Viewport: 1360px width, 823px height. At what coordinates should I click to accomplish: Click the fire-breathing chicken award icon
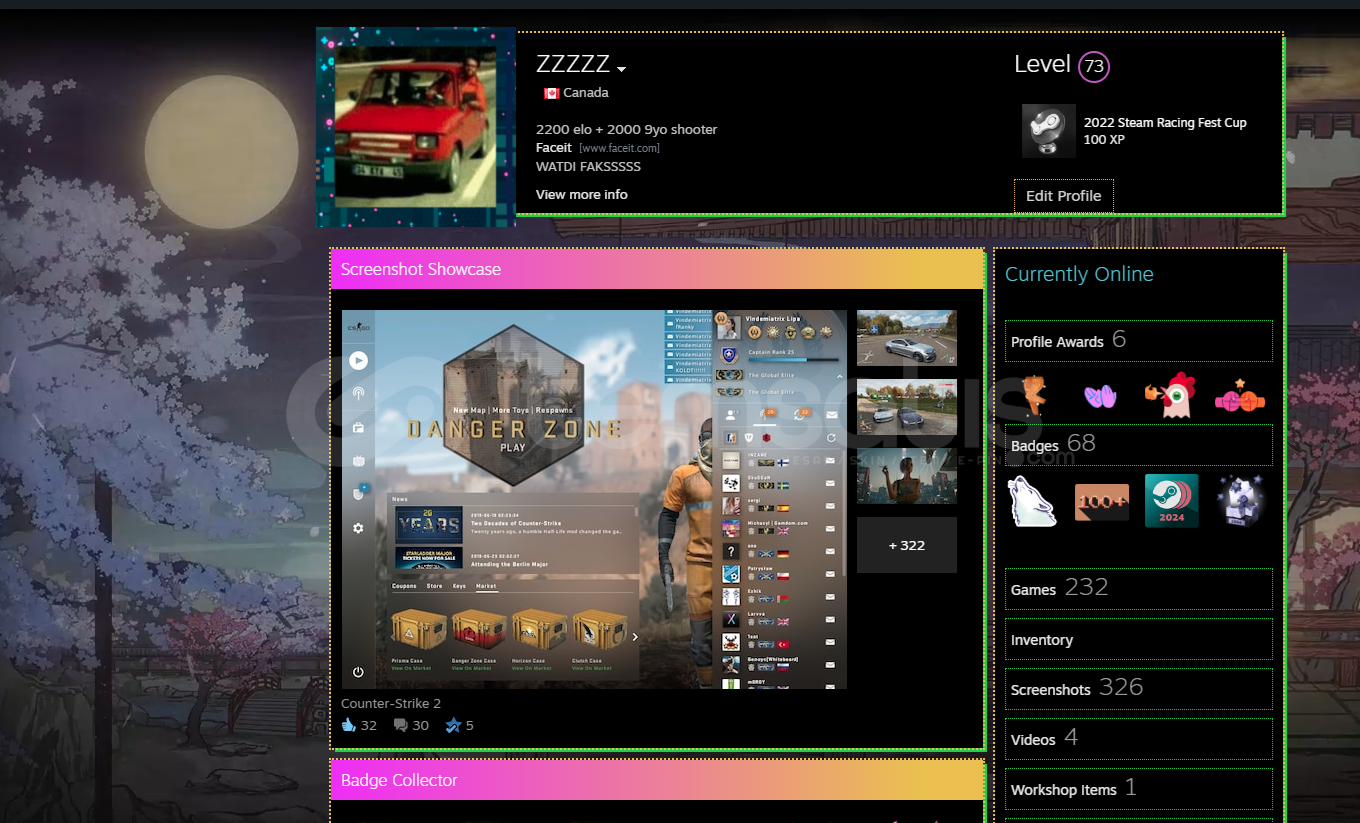pos(1171,396)
